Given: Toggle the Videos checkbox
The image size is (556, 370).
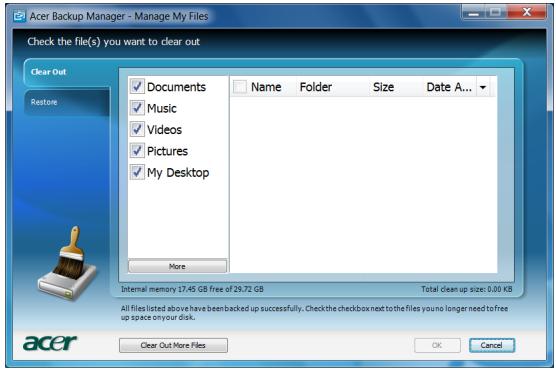Looking at the screenshot, I should pos(137,129).
